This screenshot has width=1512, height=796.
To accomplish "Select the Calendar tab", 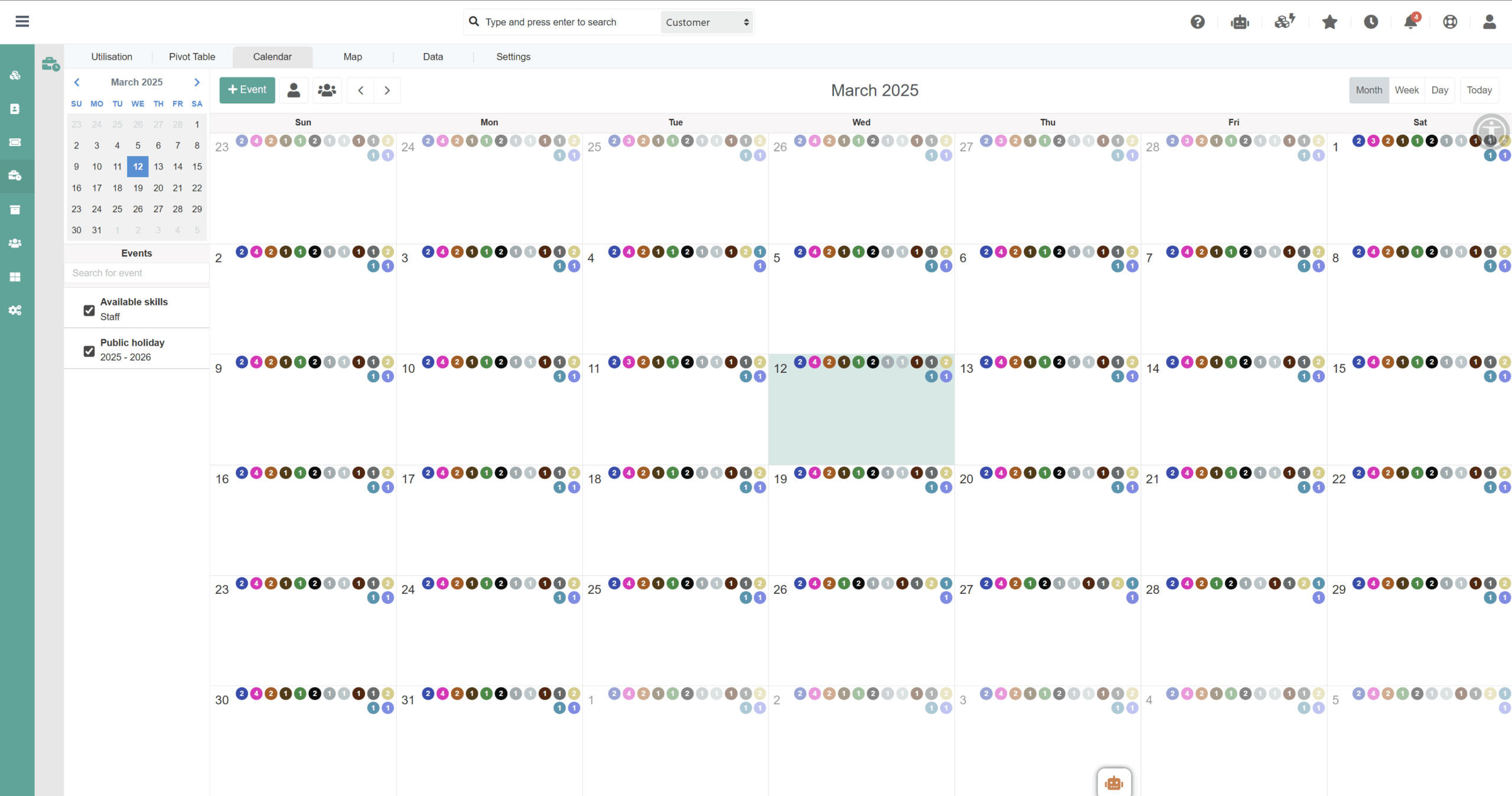I will [x=272, y=57].
